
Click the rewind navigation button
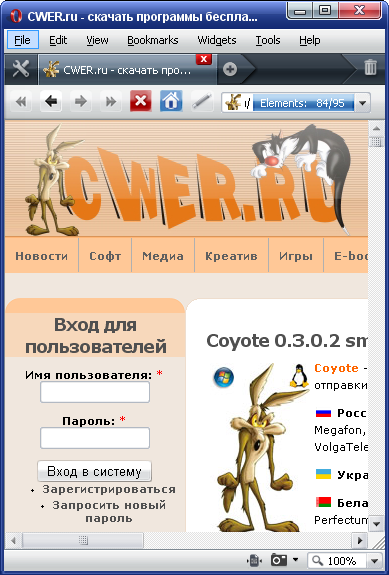pos(21,102)
